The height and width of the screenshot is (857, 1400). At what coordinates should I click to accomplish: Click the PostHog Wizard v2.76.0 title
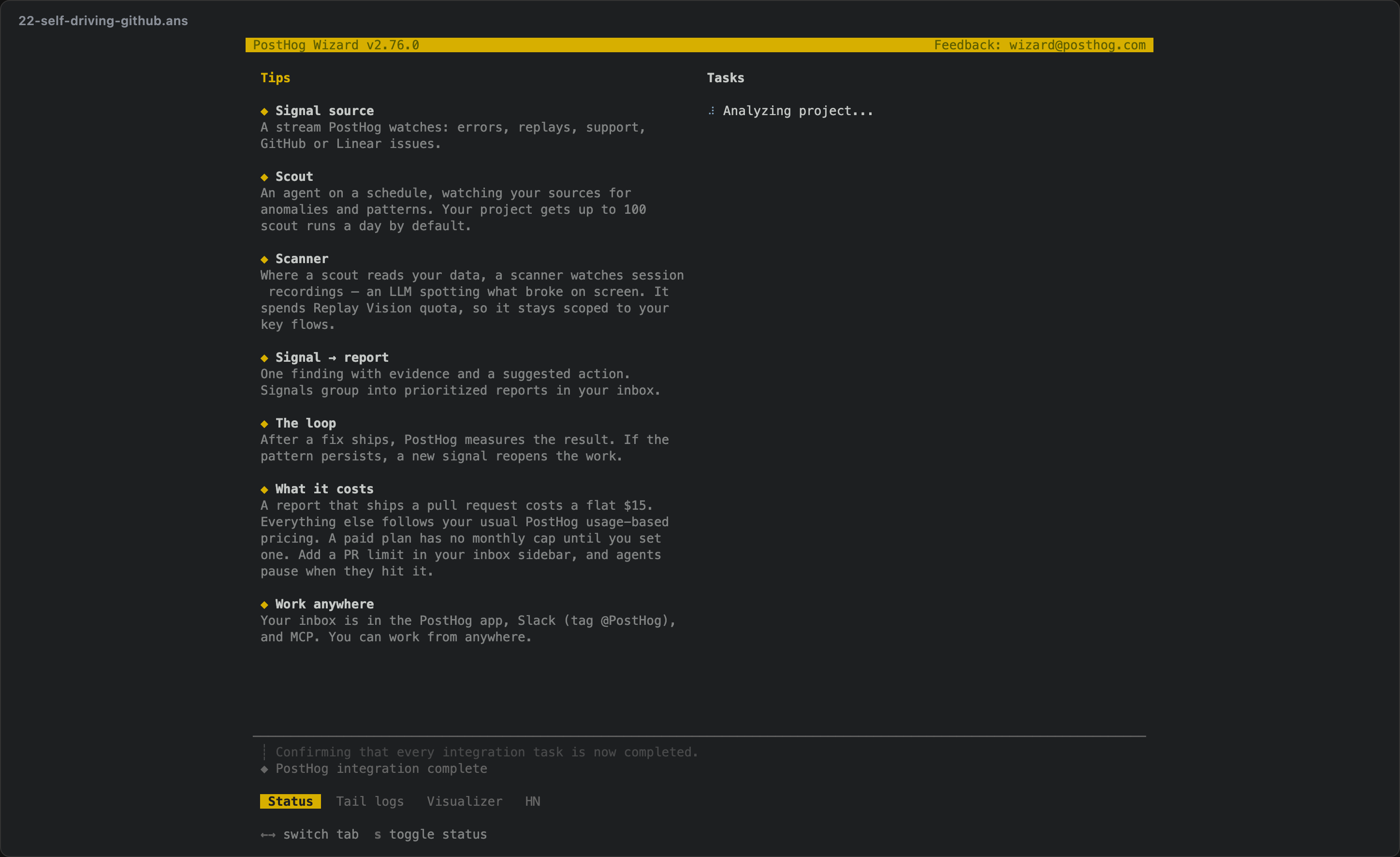coord(336,45)
